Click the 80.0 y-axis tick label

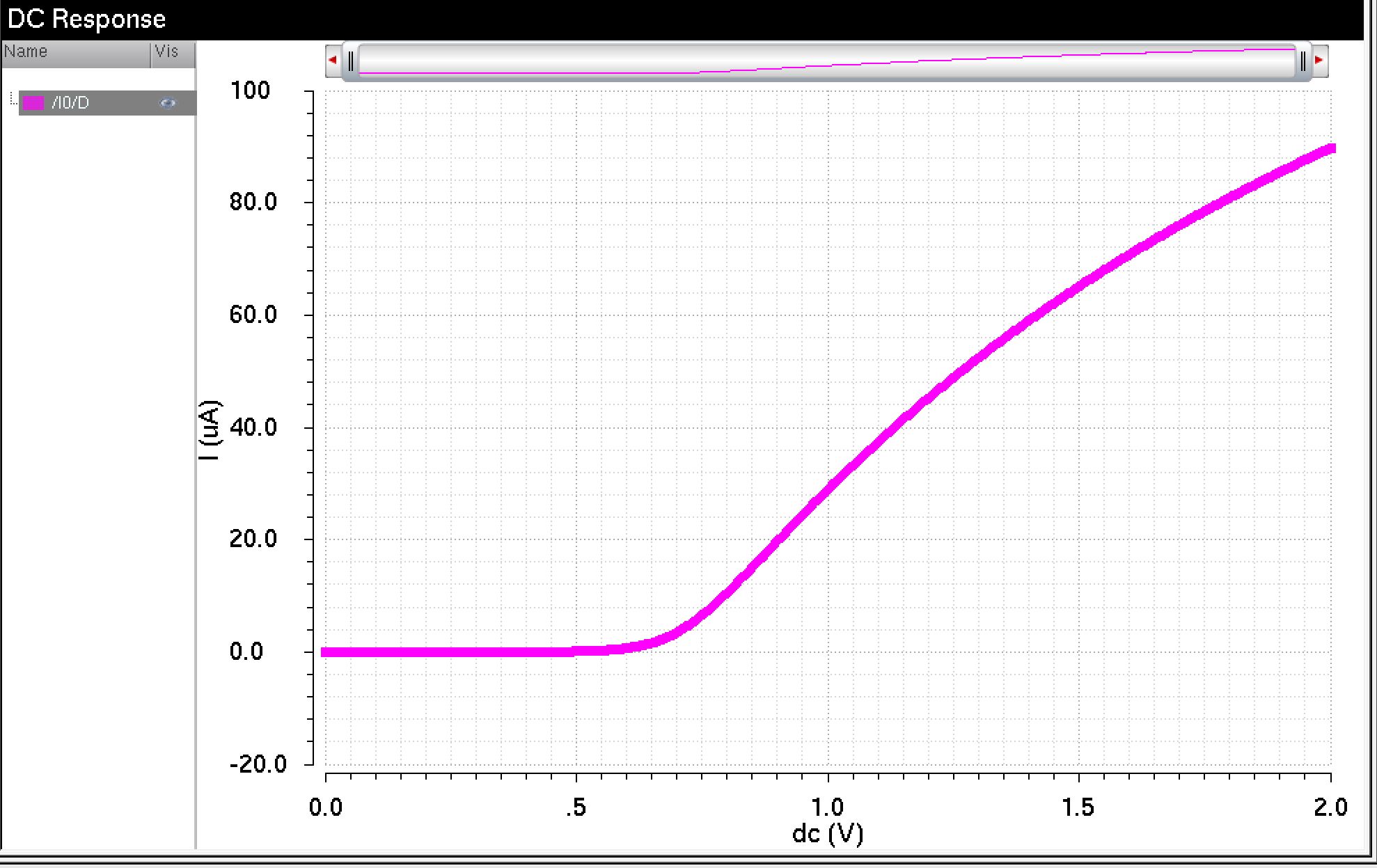tap(253, 202)
